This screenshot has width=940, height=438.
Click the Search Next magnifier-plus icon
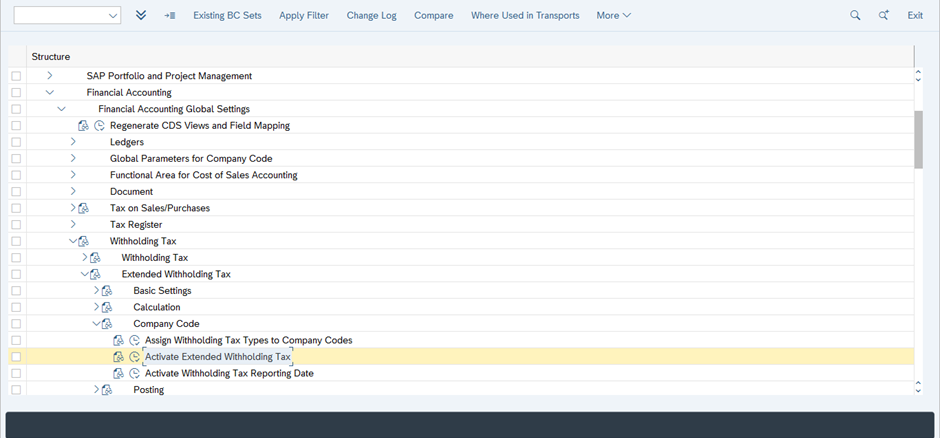pyautogui.click(x=884, y=16)
